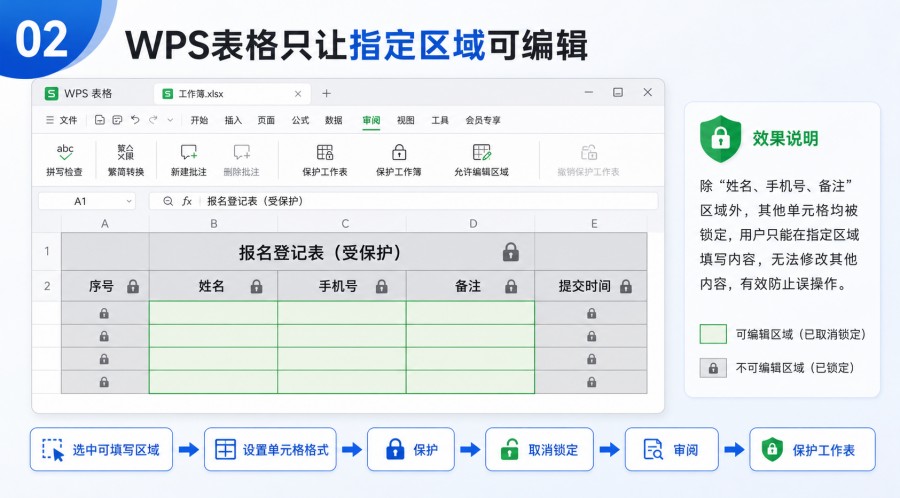
Task: Open 保护工作簿 protect workbook
Action: click(399, 159)
